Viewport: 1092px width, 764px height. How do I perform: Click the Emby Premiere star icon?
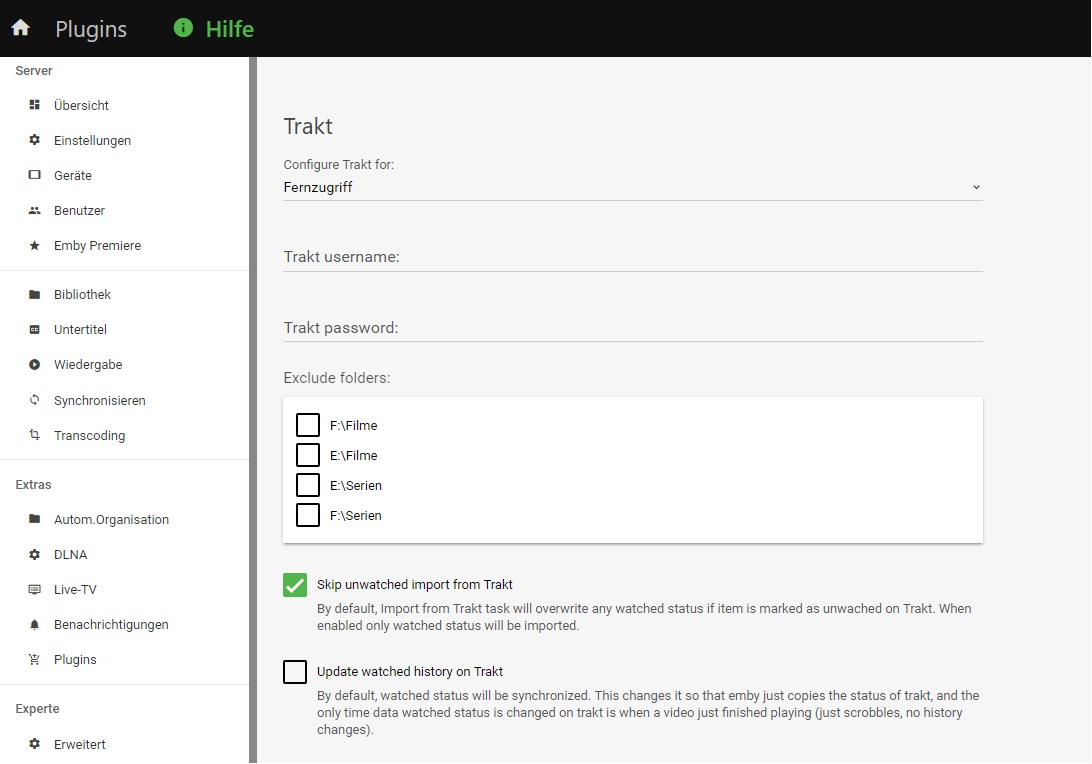click(34, 245)
